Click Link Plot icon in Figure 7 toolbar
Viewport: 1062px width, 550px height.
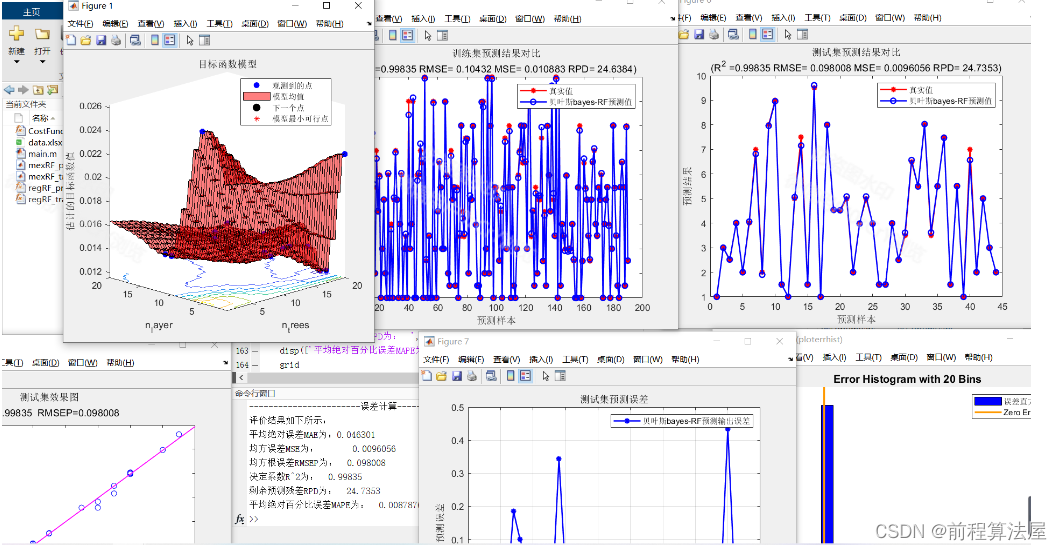pos(491,376)
